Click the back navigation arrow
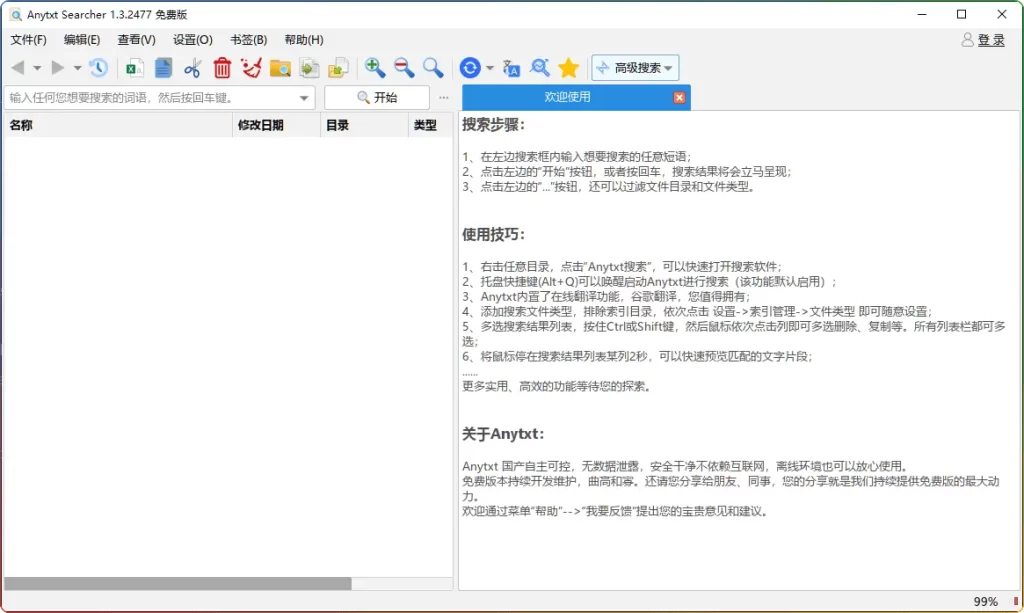Viewport: 1024px width, 613px height. click(x=18, y=67)
